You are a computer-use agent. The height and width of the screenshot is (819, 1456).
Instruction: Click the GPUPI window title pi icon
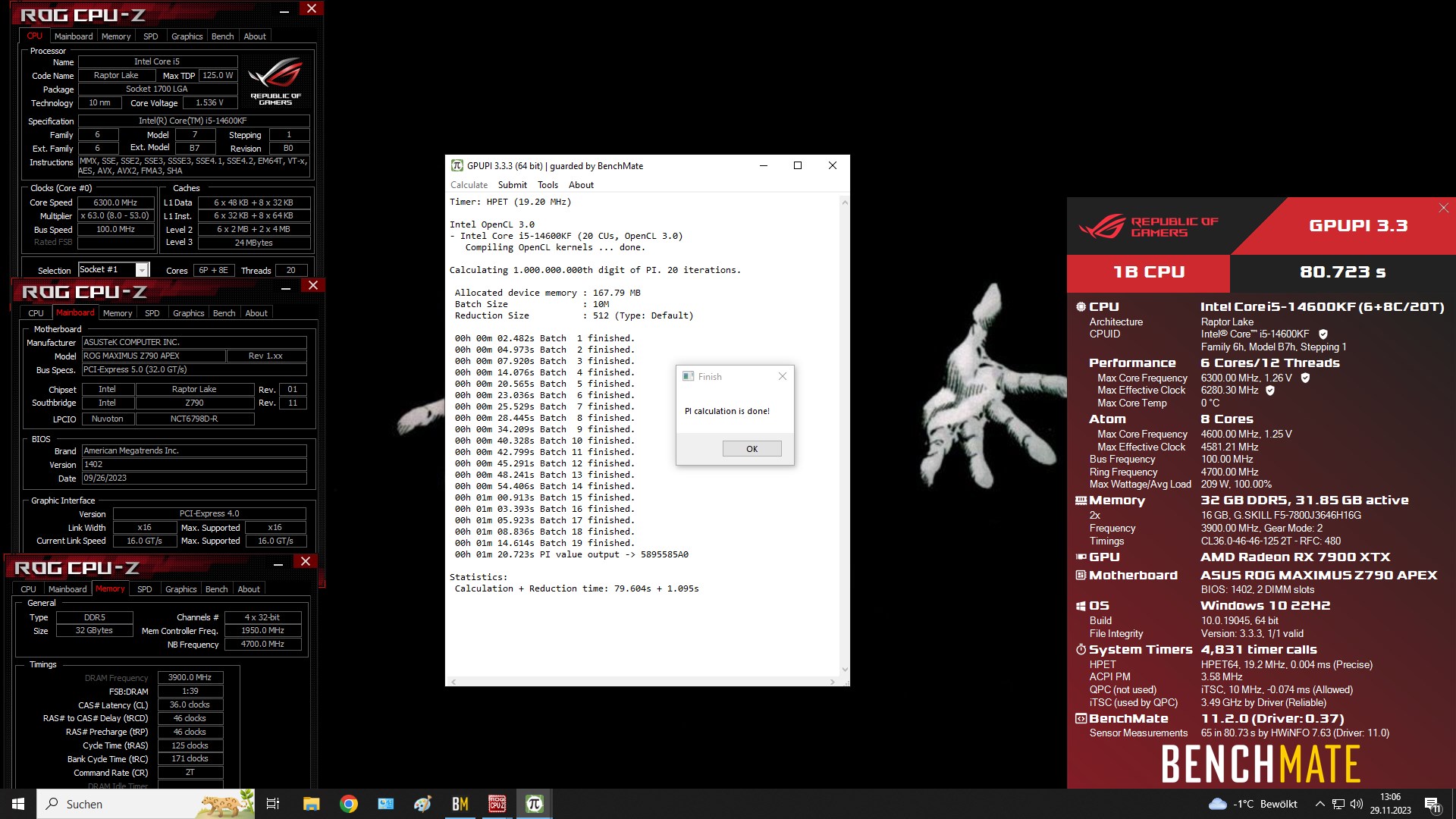tap(457, 165)
